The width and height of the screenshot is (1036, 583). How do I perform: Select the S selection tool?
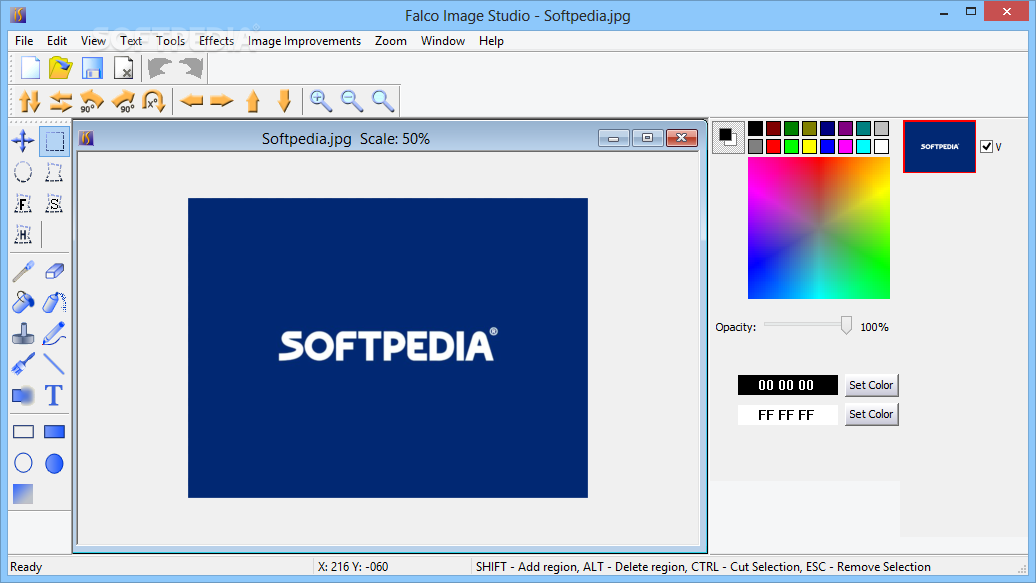[x=54, y=204]
